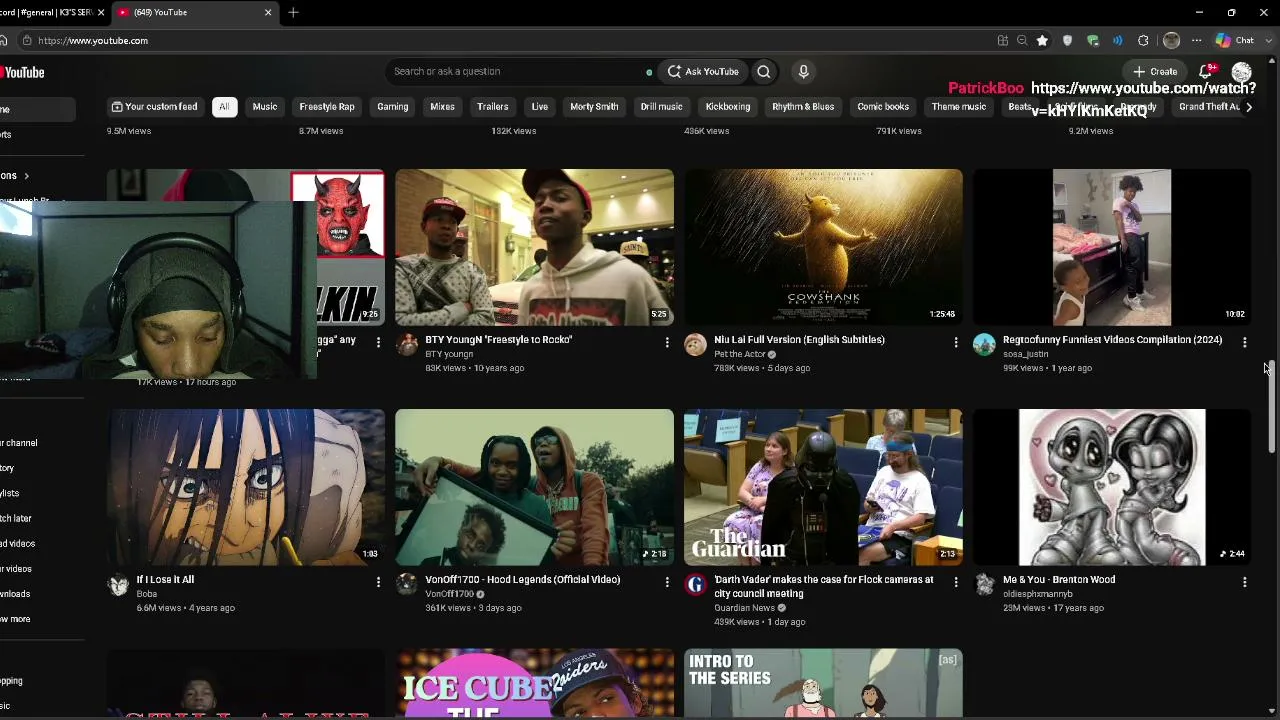Select the Live category chip
Image resolution: width=1280 pixels, height=720 pixels.
(540, 107)
